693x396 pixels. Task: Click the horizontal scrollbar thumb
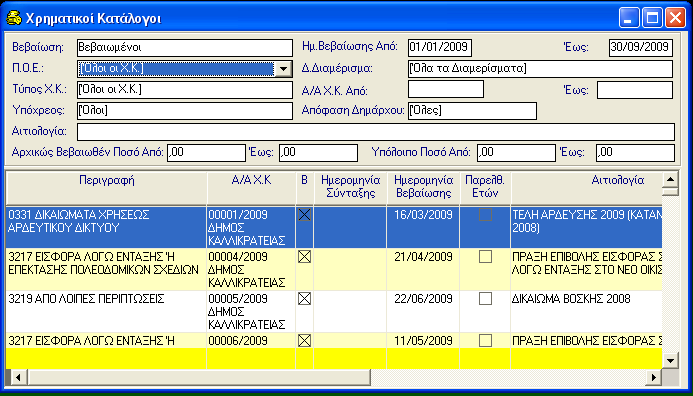point(198,377)
